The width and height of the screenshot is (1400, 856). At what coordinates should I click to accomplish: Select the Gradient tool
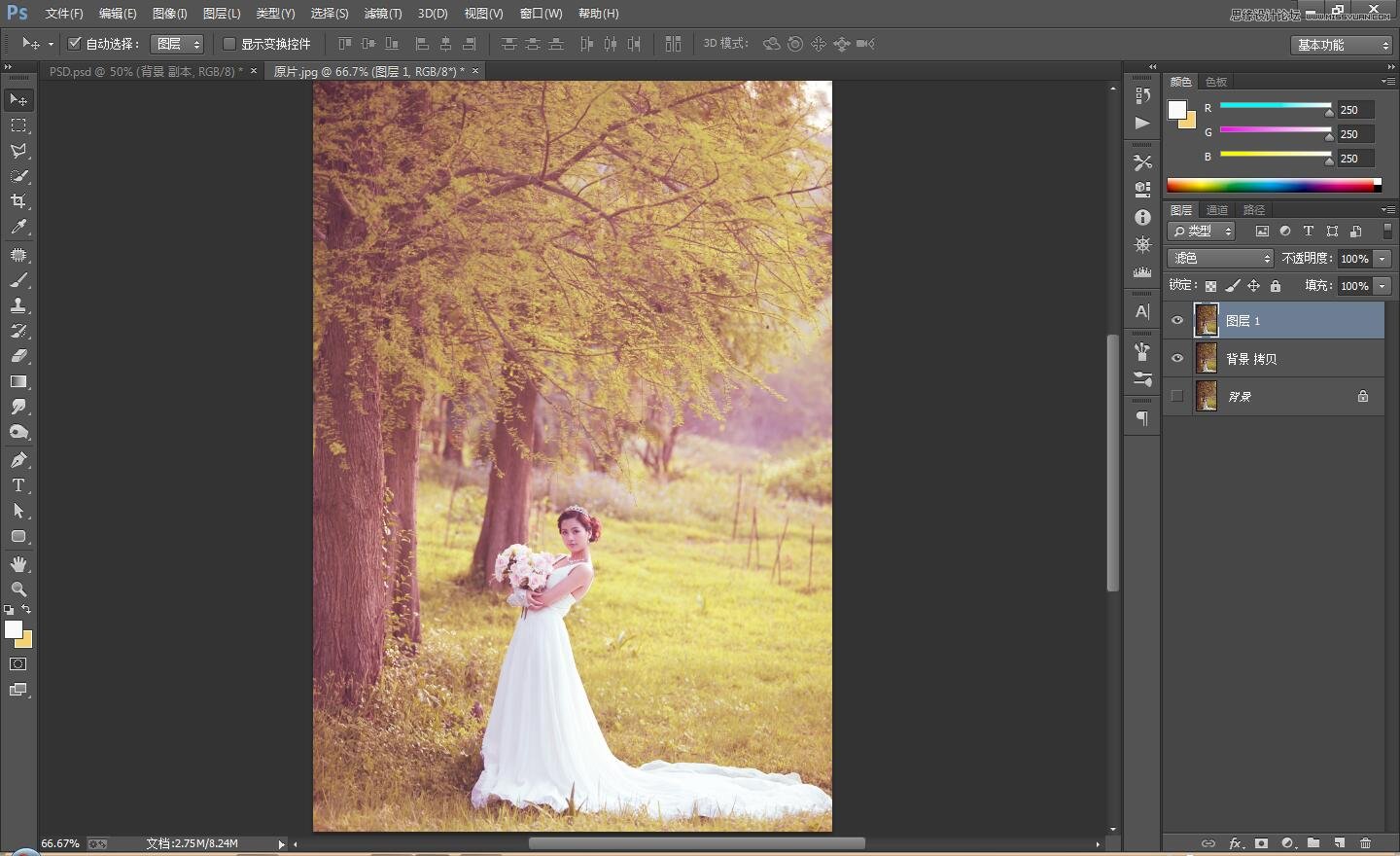[x=18, y=382]
